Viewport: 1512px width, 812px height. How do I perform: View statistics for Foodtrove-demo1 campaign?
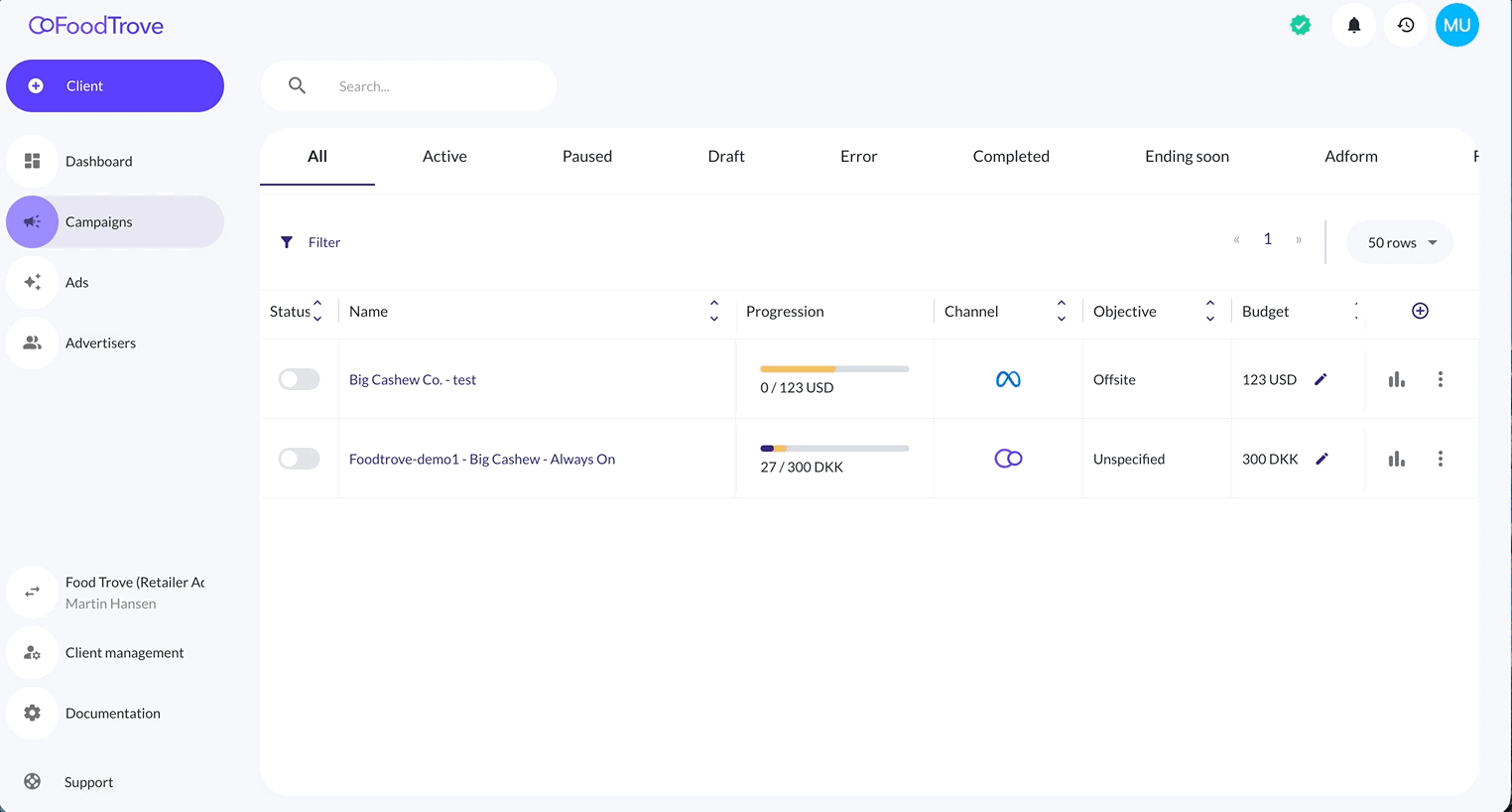(1397, 459)
